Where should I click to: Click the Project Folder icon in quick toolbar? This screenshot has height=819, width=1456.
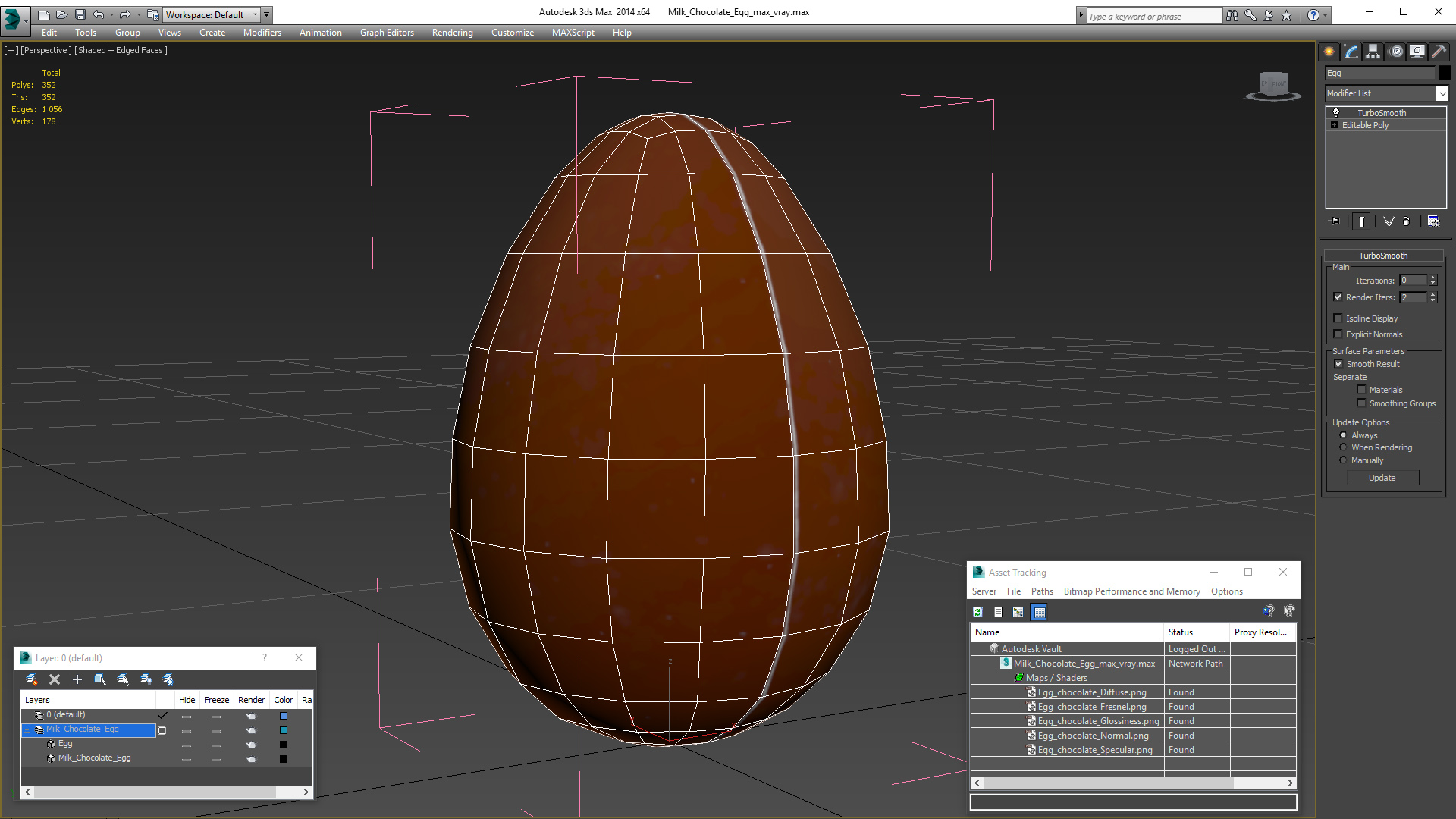click(x=152, y=14)
